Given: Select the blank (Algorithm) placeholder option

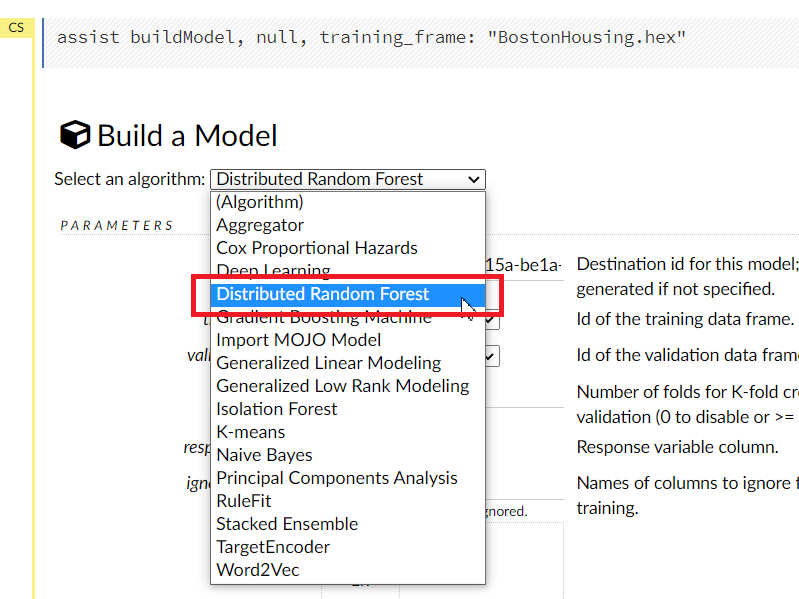Looking at the screenshot, I should pos(259,202).
